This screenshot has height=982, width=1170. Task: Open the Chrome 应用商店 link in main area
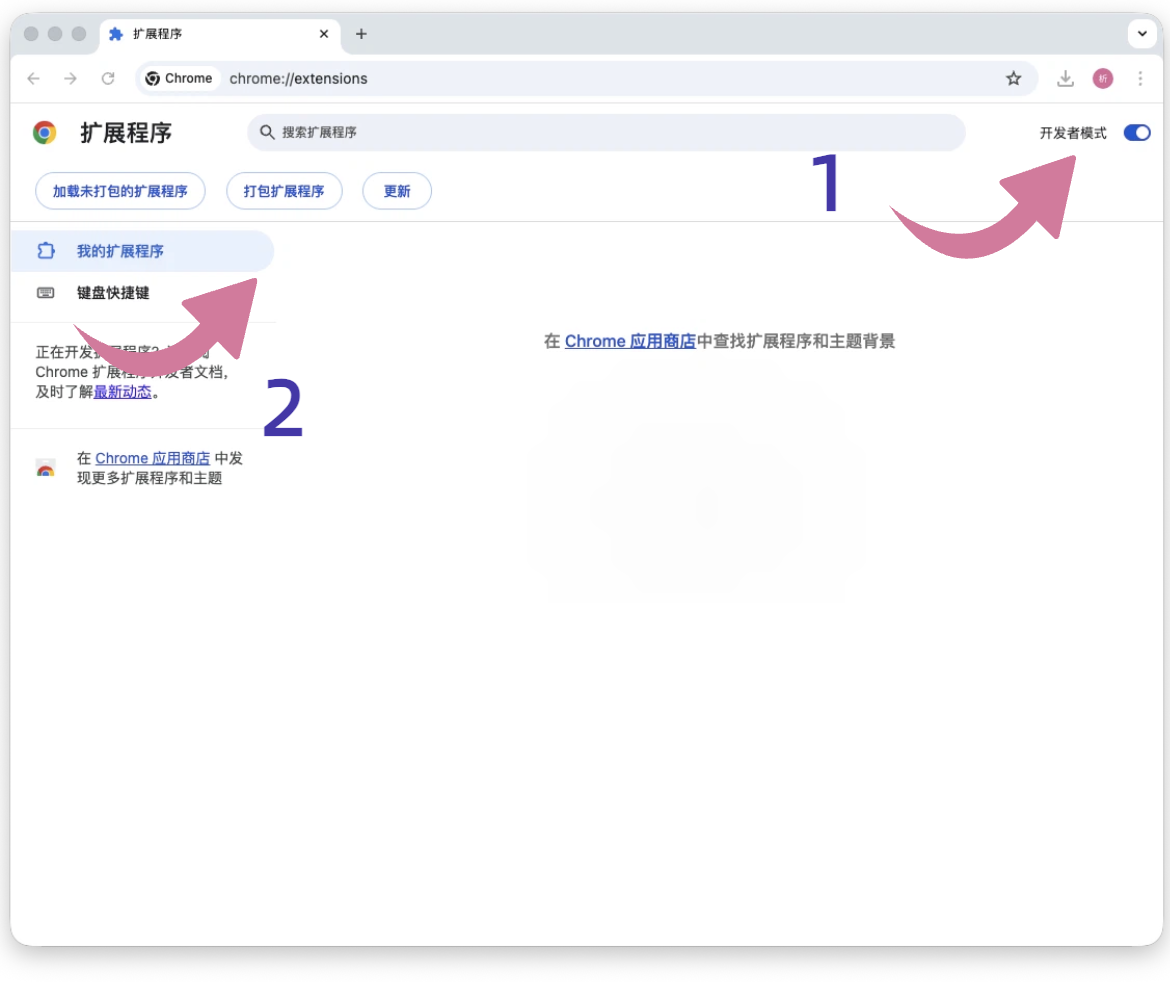[x=630, y=341]
